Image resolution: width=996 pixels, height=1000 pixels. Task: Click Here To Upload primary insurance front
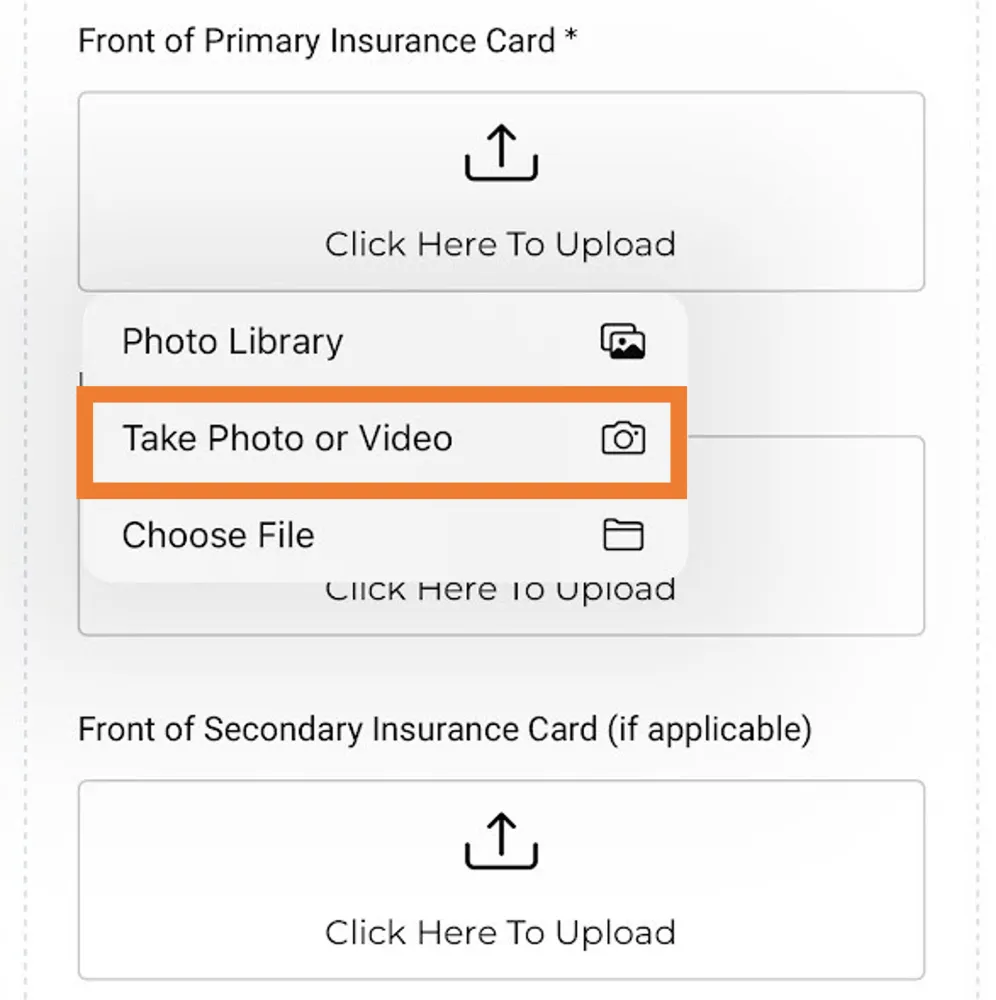tap(501, 191)
